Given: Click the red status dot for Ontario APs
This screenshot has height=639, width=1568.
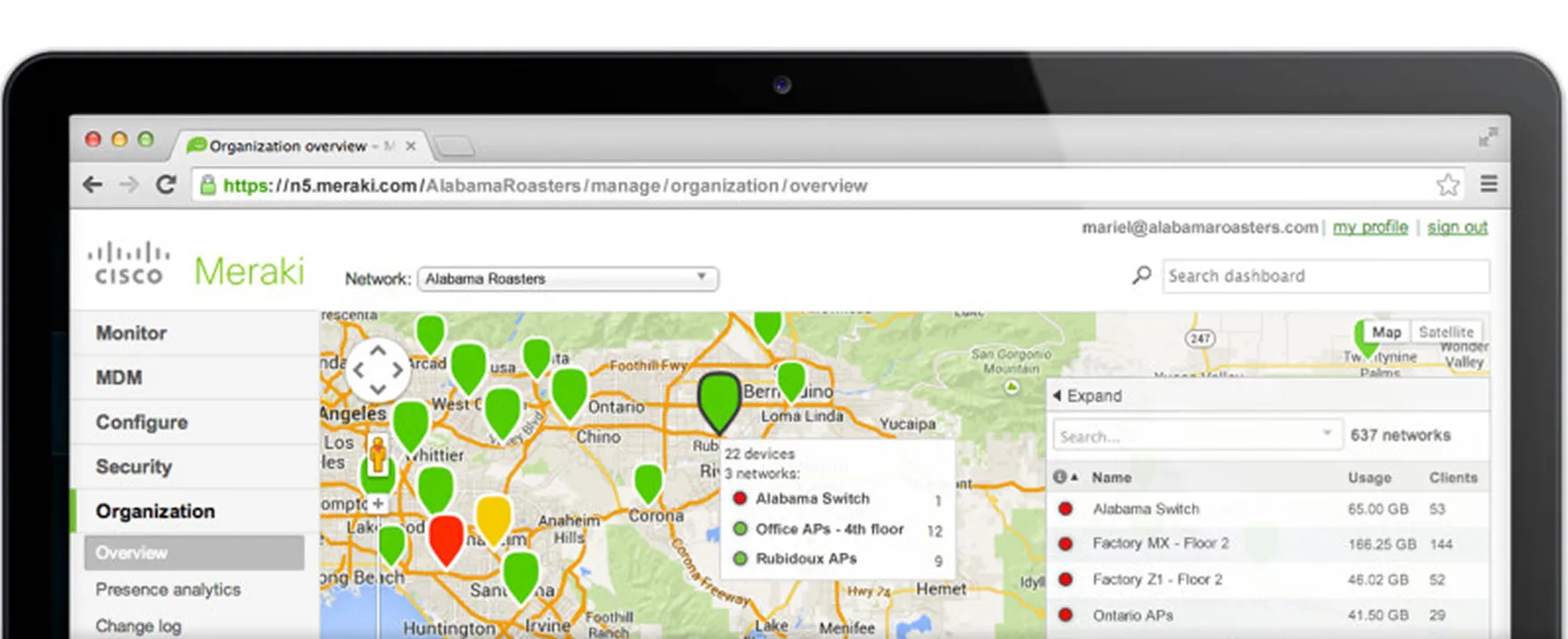Looking at the screenshot, I should tap(1065, 615).
